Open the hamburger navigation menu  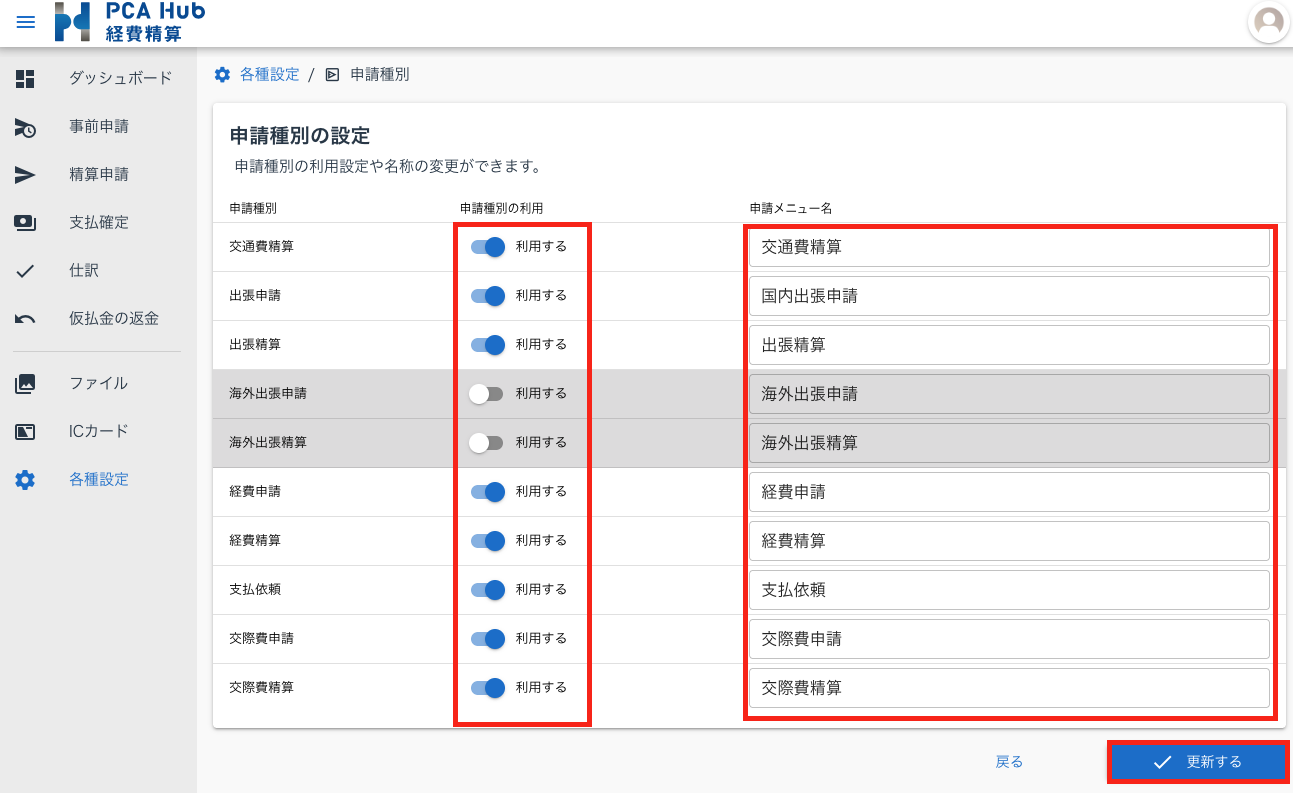pos(26,22)
